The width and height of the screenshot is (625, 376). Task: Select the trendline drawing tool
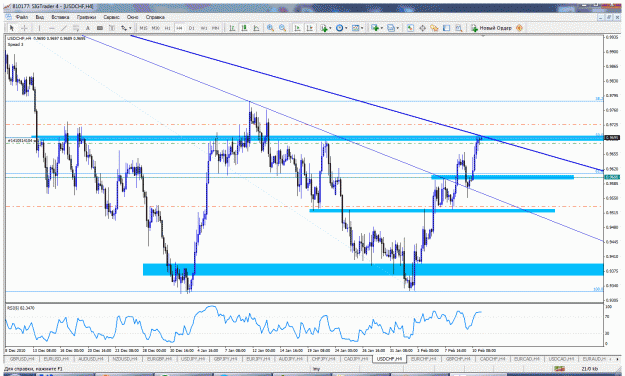coord(64,28)
